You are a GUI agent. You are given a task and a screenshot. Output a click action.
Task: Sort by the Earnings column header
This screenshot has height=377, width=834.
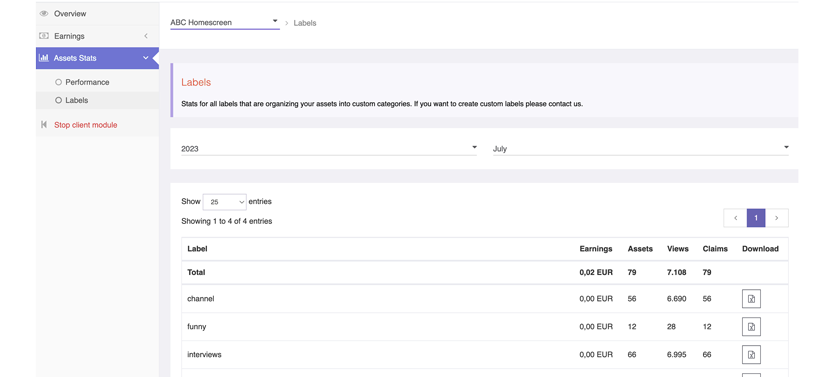(x=596, y=249)
